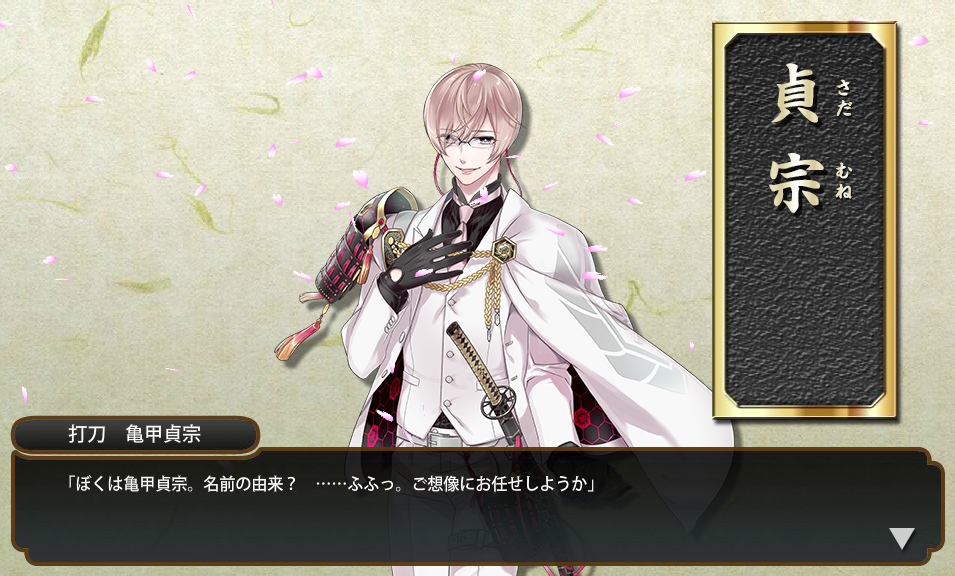955x576 pixels.
Task: Click the katana's round sword guard
Action: click(x=497, y=402)
